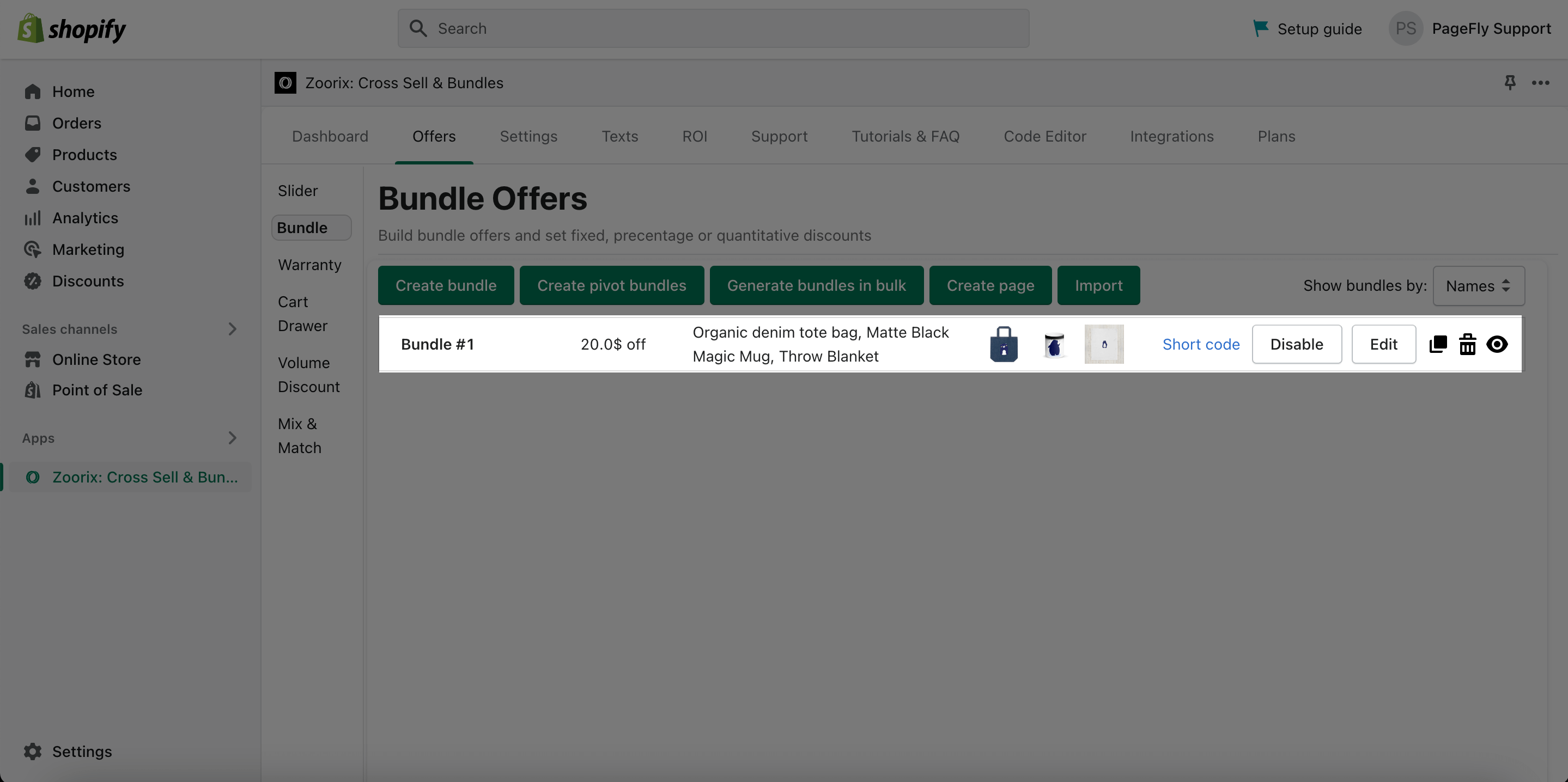View the Plans tab
1568x782 pixels.
[x=1277, y=136]
